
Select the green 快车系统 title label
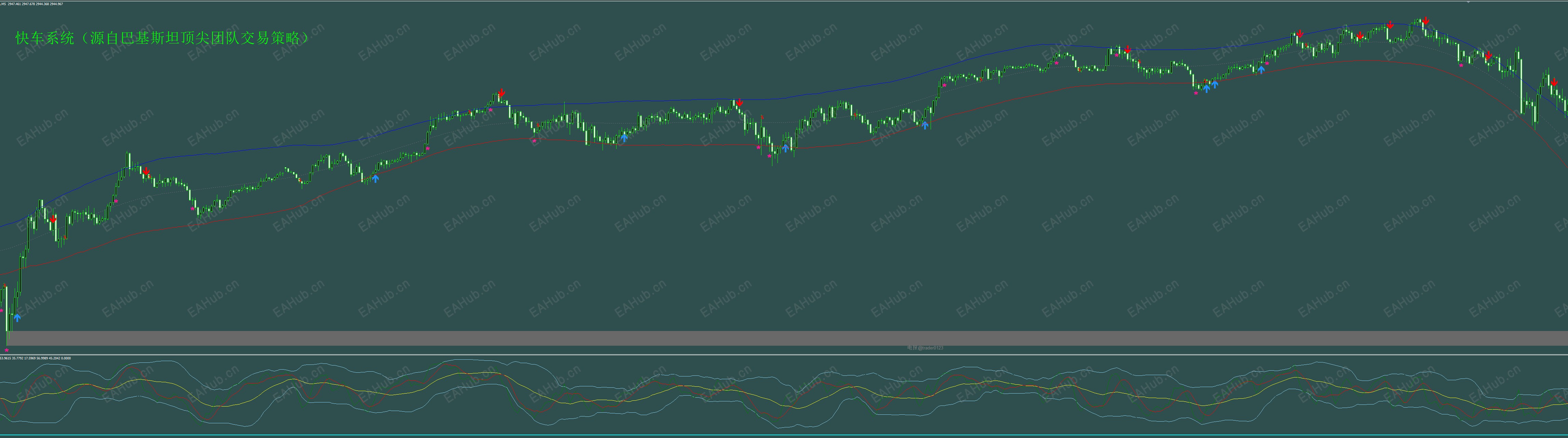162,38
